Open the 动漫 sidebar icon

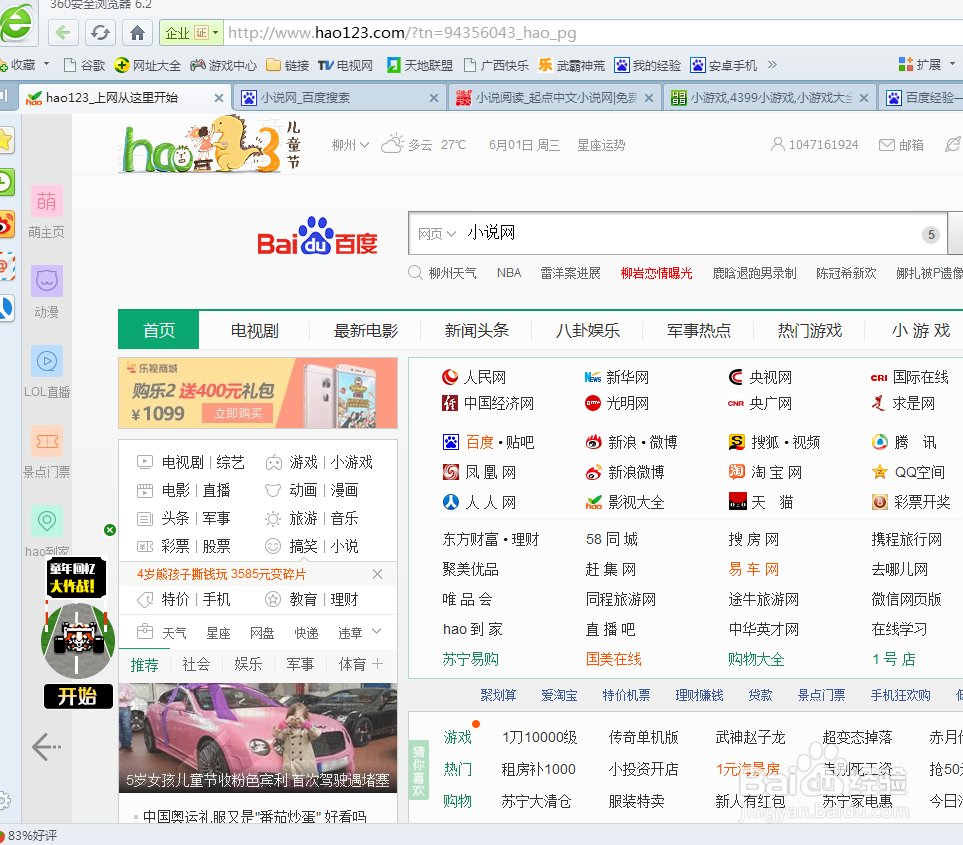[x=47, y=281]
